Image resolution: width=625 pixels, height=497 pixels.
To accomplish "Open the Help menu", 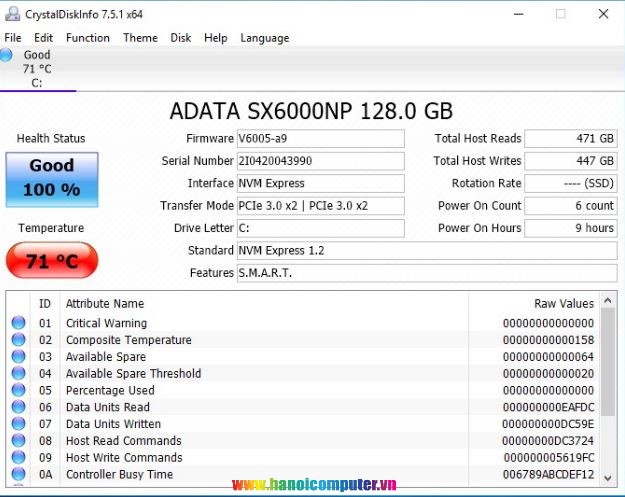I will tap(216, 38).
